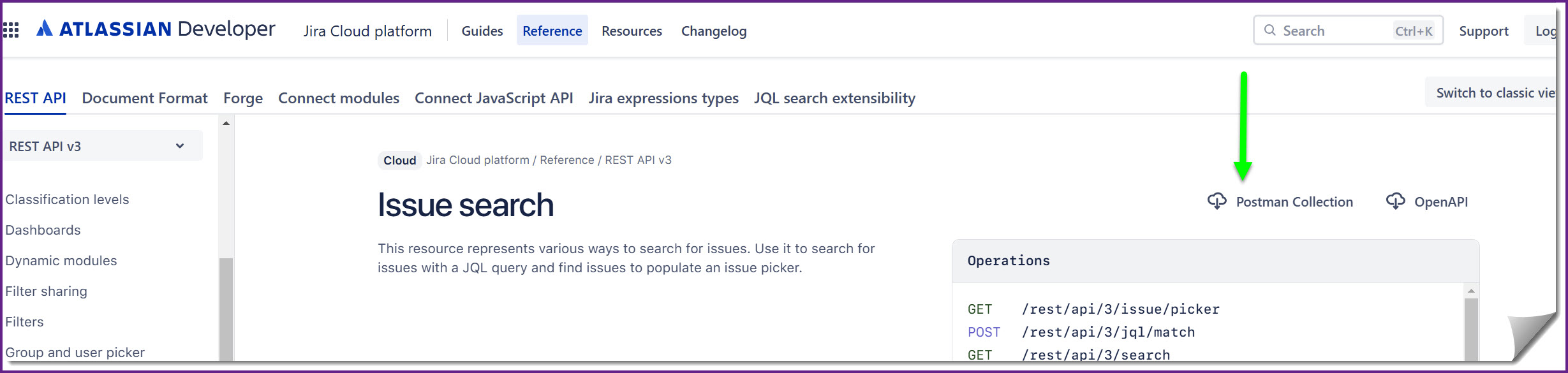
Task: Open the Filter sharing sidebar link
Action: click(x=46, y=291)
